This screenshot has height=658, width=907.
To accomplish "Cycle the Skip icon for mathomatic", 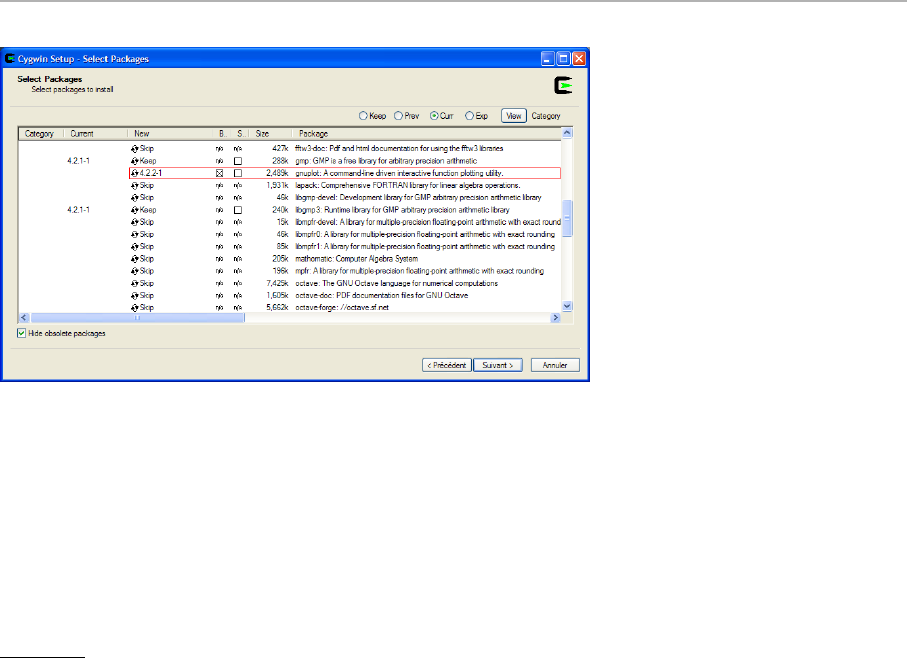I will (x=134, y=259).
